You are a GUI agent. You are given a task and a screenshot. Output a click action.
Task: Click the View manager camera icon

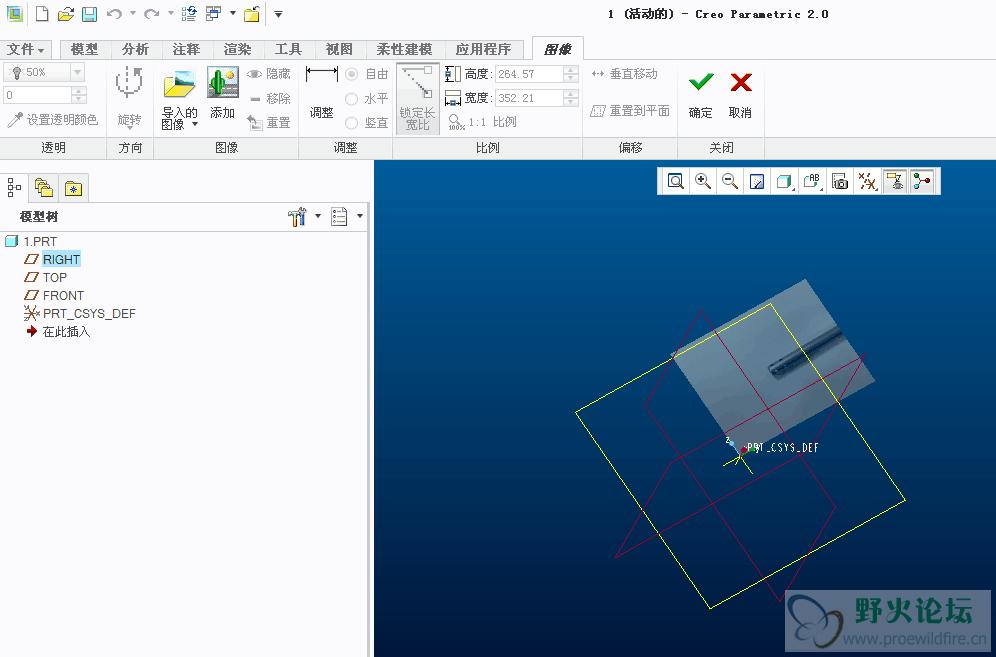pos(840,182)
